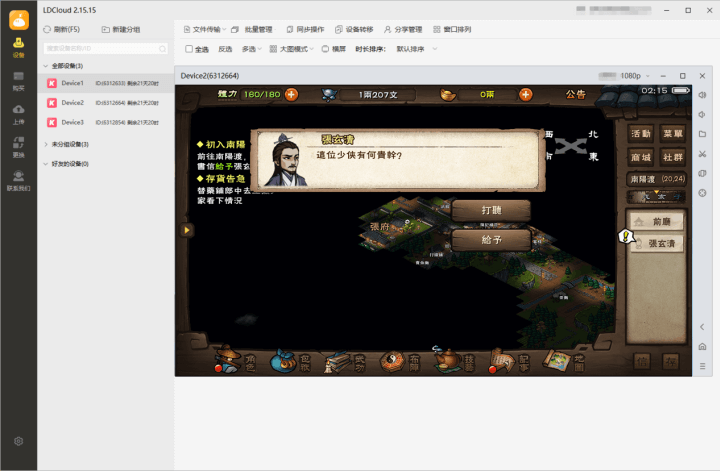Open the 1080p resolution dropdown
The width and height of the screenshot is (720, 471).
635,76
